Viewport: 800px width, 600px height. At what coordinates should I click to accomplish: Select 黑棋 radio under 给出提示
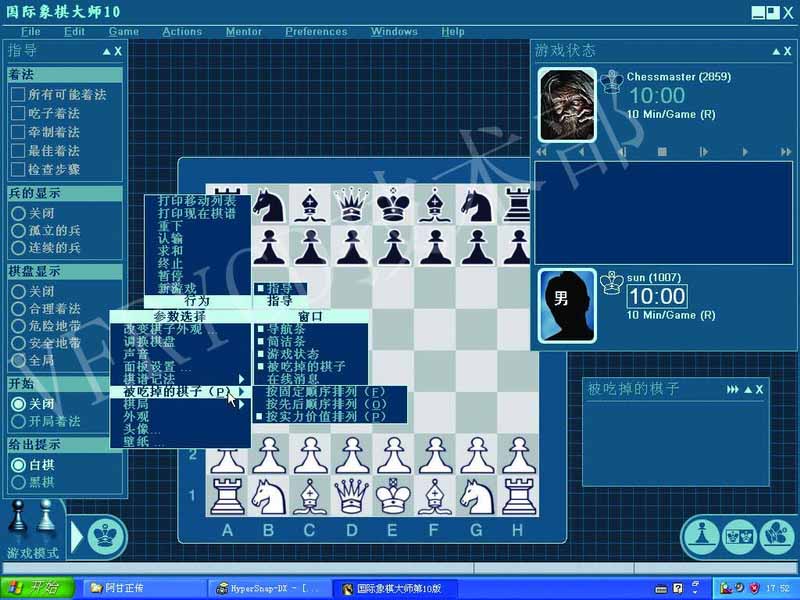pyautogui.click(x=18, y=482)
